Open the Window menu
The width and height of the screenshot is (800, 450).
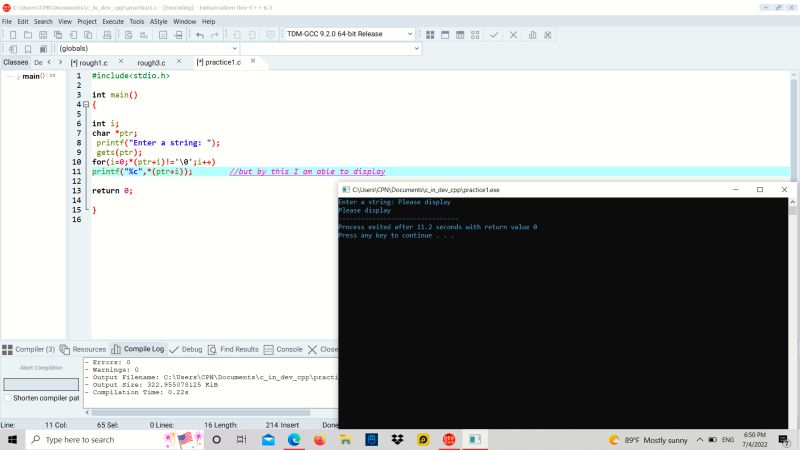[x=184, y=21]
